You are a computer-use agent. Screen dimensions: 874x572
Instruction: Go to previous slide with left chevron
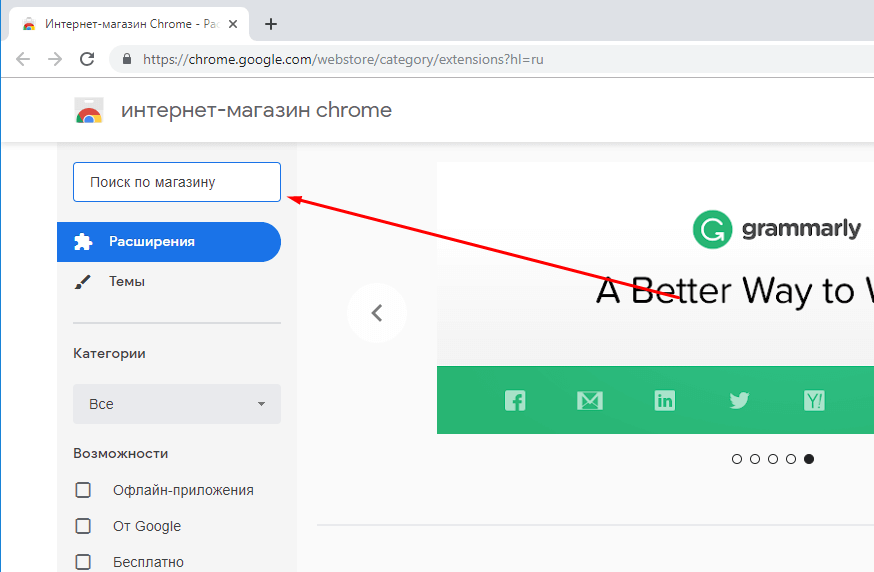377,313
